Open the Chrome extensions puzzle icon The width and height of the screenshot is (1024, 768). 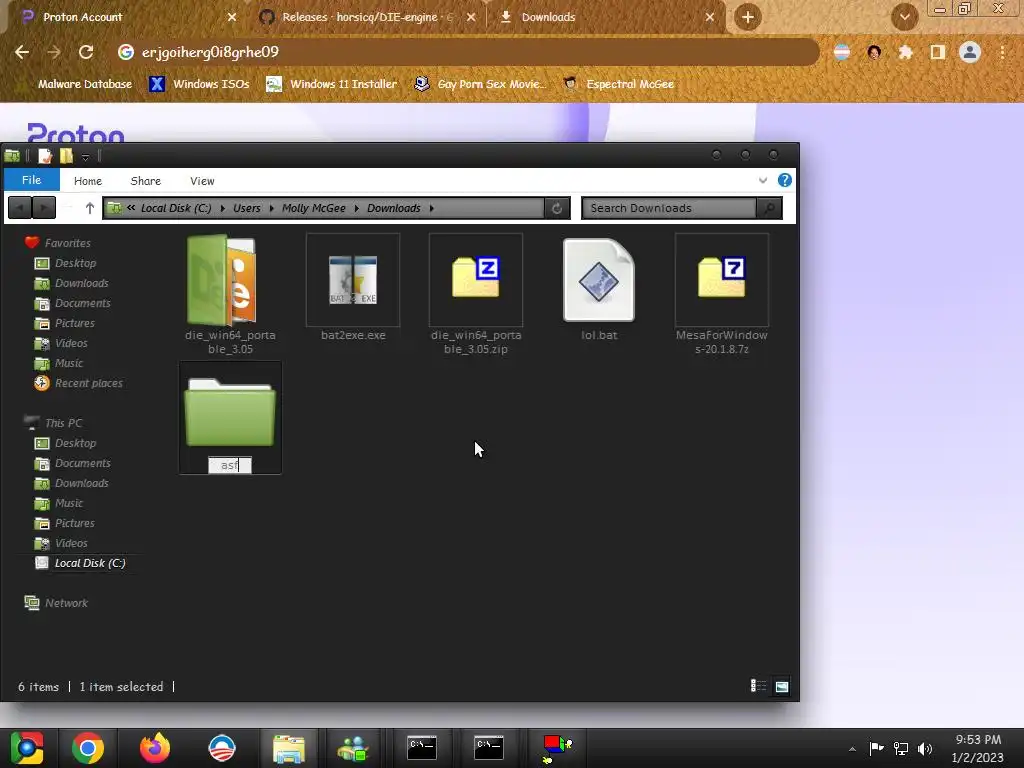pos(905,52)
